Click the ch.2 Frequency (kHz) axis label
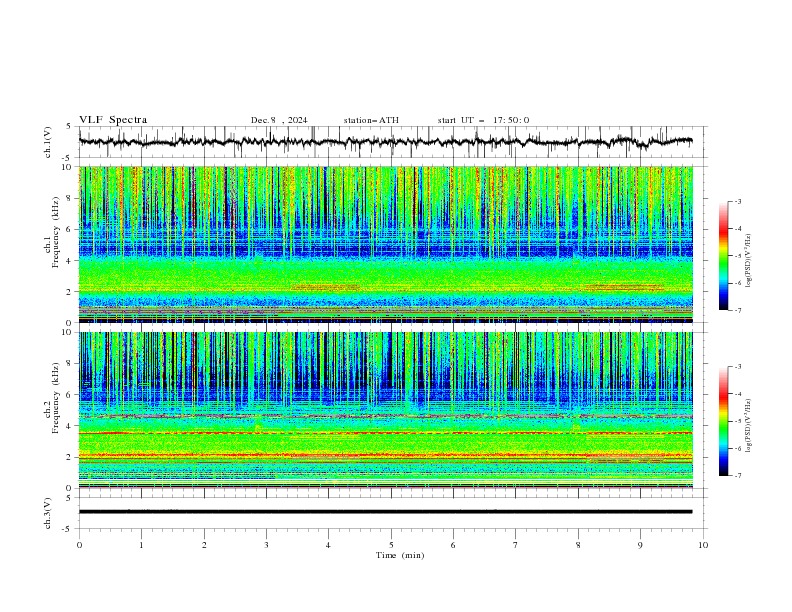Viewport: 792px width, 612px height. (x=52, y=398)
